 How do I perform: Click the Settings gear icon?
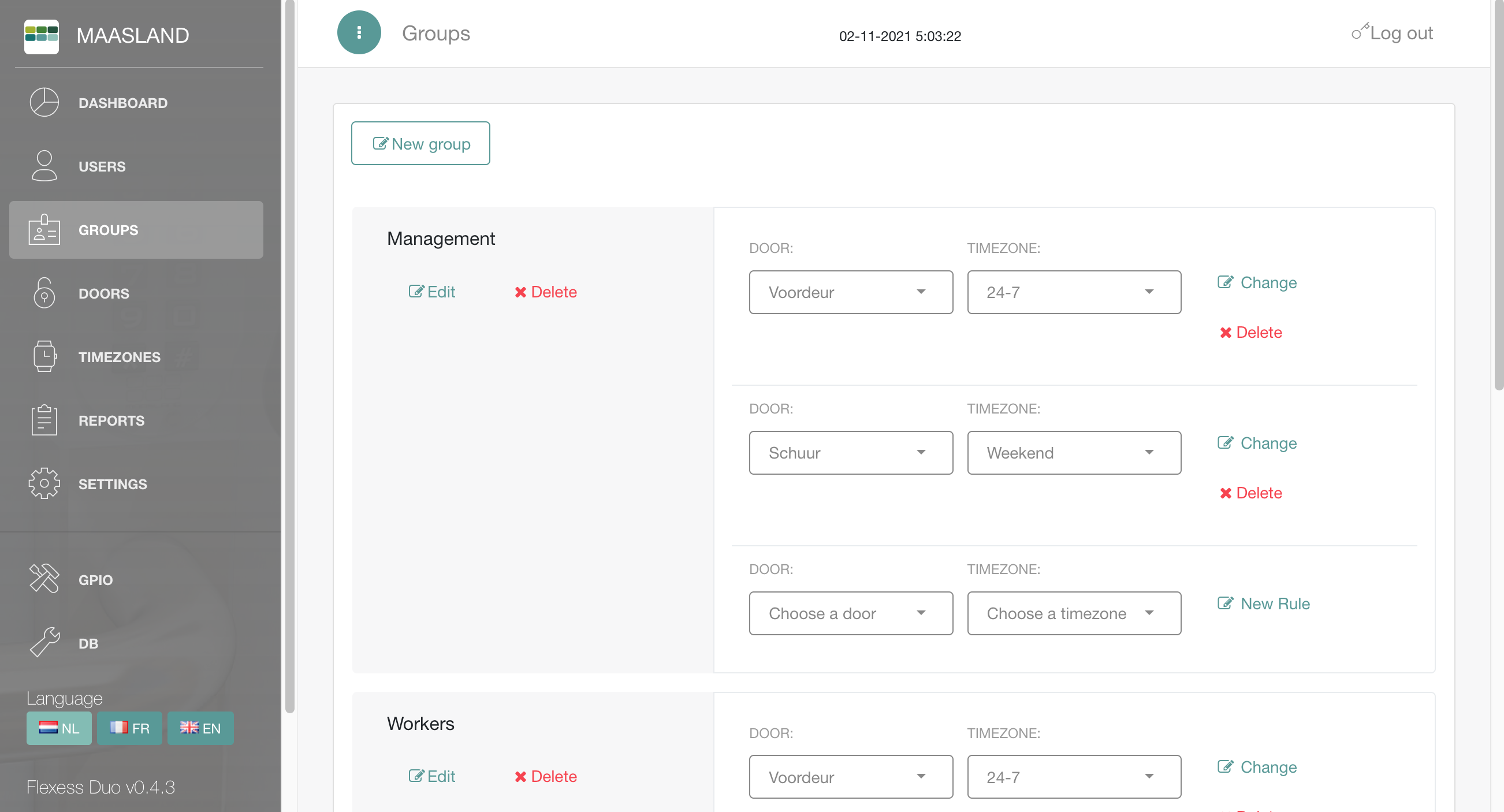click(x=44, y=484)
